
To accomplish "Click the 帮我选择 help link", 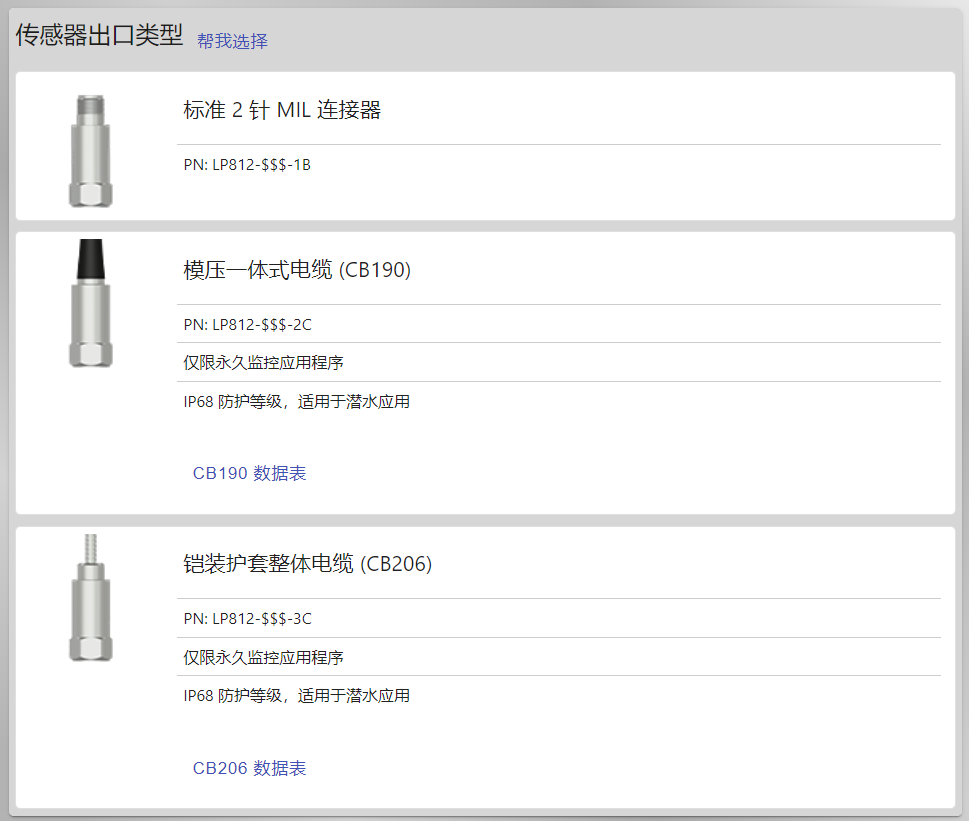I will pyautogui.click(x=232, y=41).
